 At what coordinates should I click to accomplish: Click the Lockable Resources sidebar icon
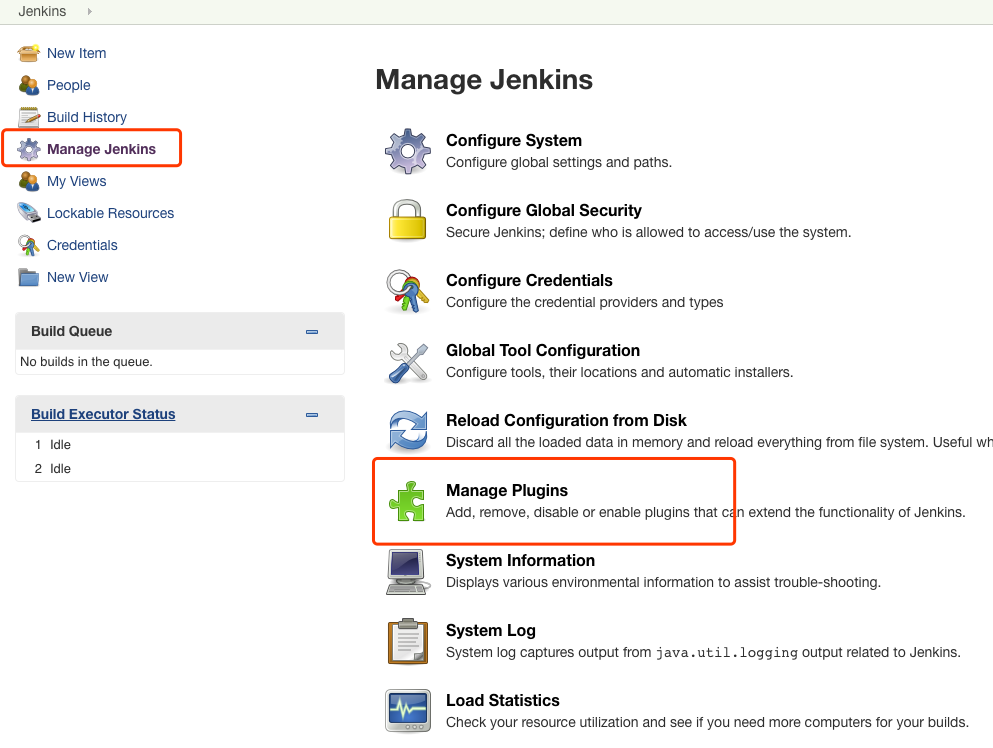(x=29, y=213)
